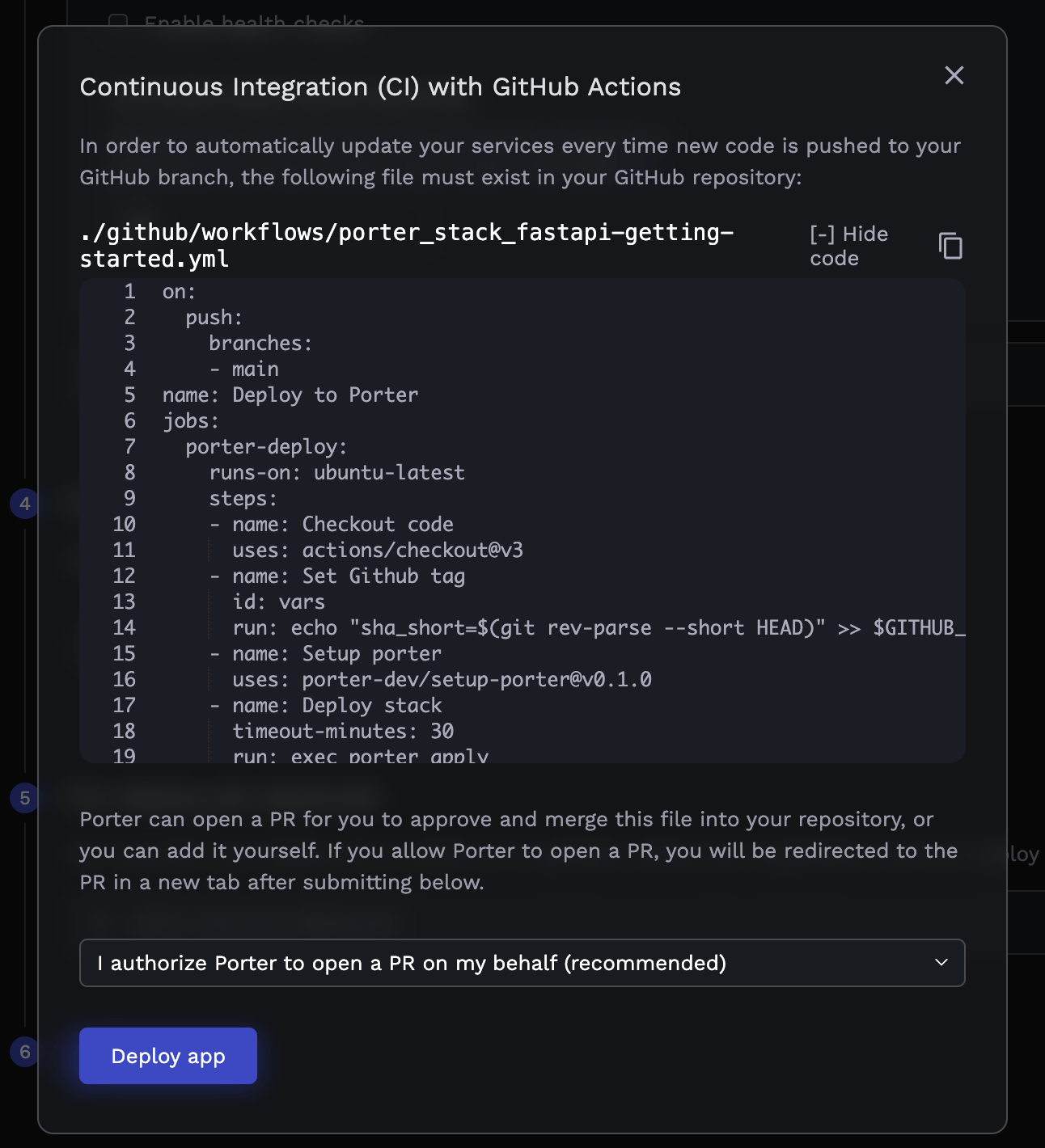Click code line 'id: vars'
The image size is (1045, 1148).
point(278,602)
